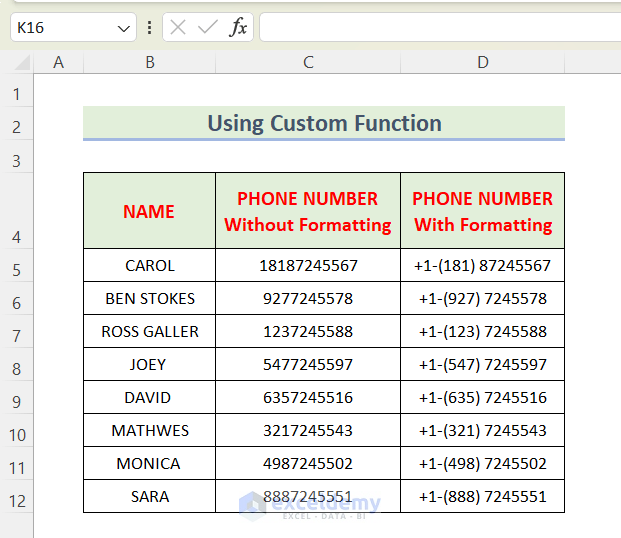Open the Name Box dropdown arrow

[x=123, y=28]
